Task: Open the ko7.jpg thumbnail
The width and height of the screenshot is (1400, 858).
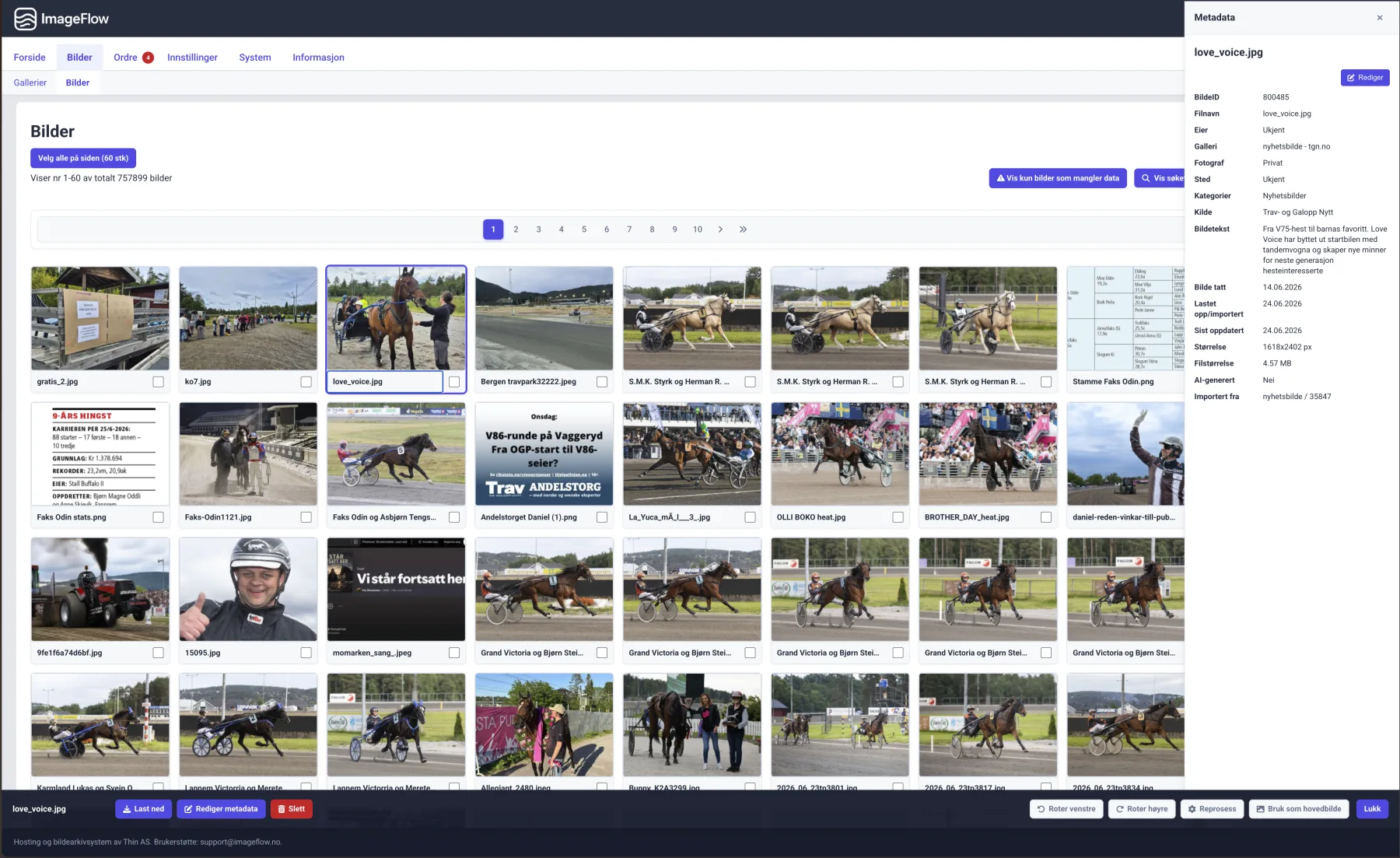Action: [248, 318]
